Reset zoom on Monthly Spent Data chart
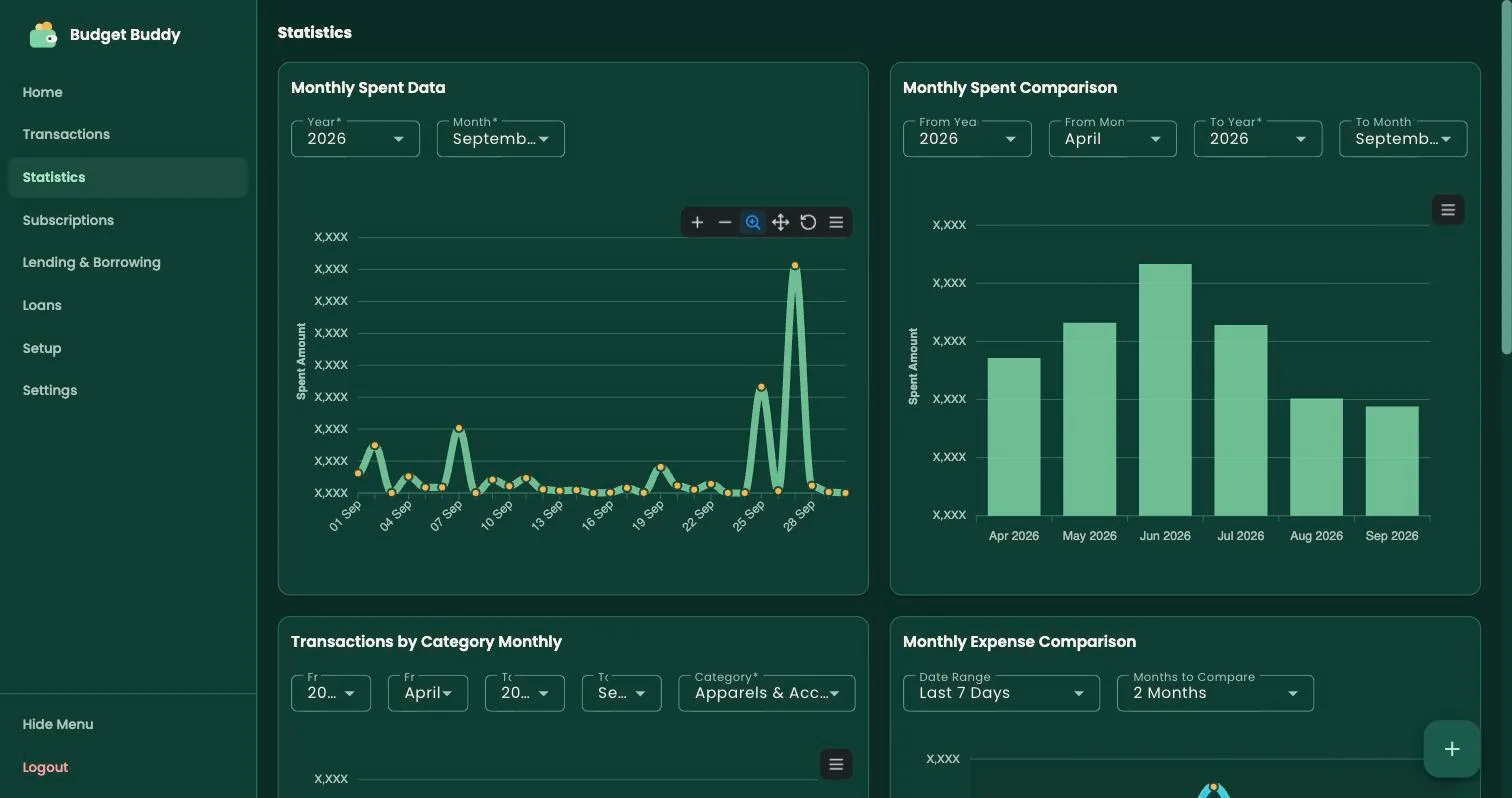 click(x=808, y=222)
